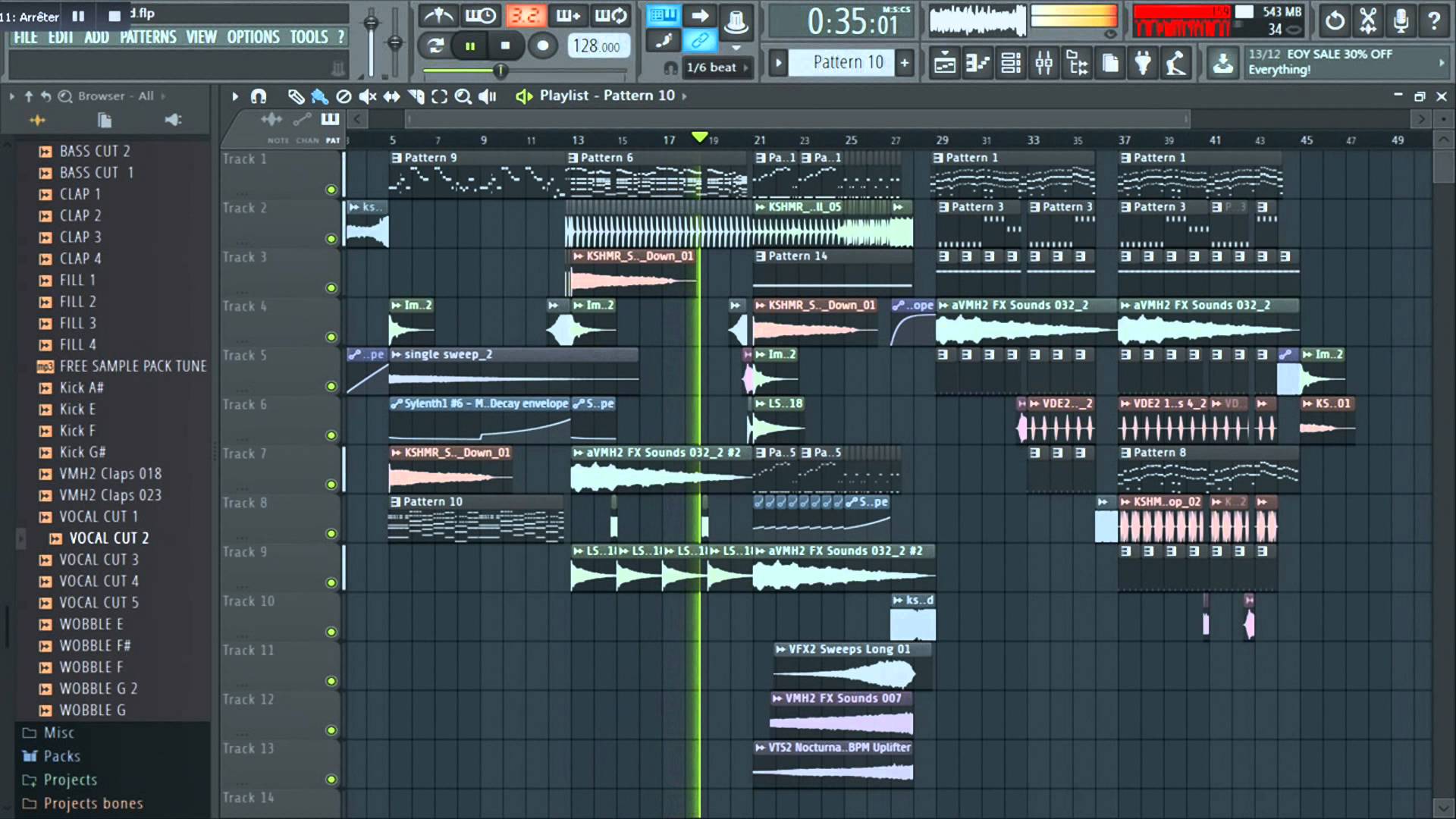Open the mixer window
Screen dimensions: 1456x819
click(x=1043, y=64)
